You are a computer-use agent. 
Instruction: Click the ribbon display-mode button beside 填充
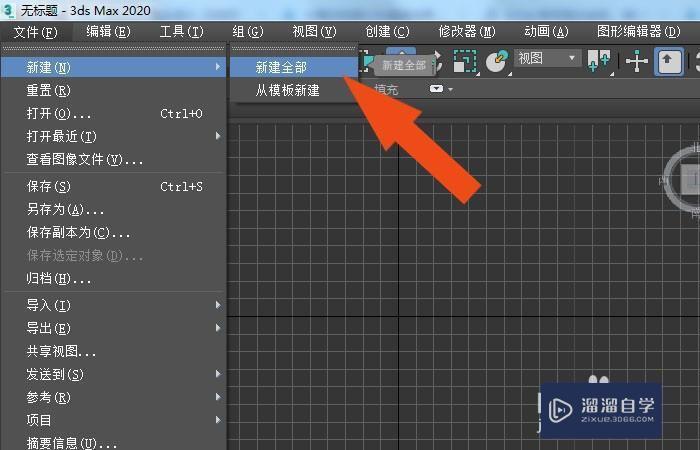click(x=436, y=89)
